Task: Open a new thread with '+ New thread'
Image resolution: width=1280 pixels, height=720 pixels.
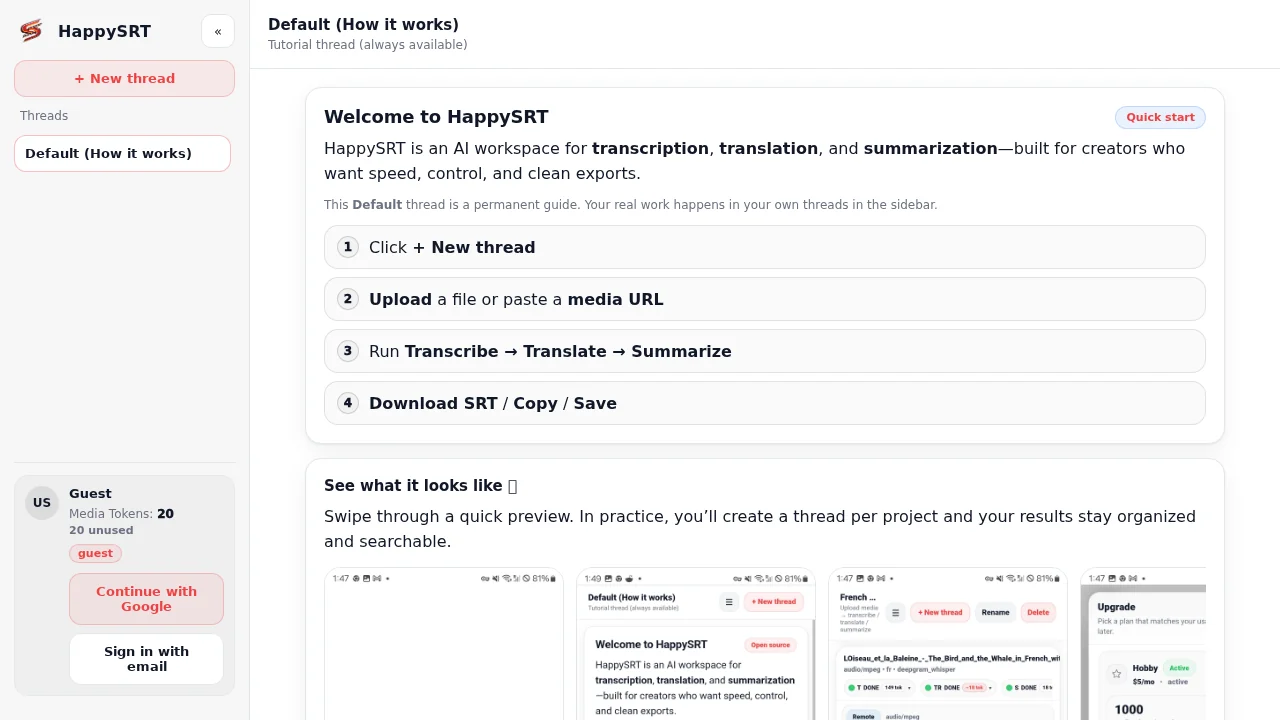Action: (124, 78)
